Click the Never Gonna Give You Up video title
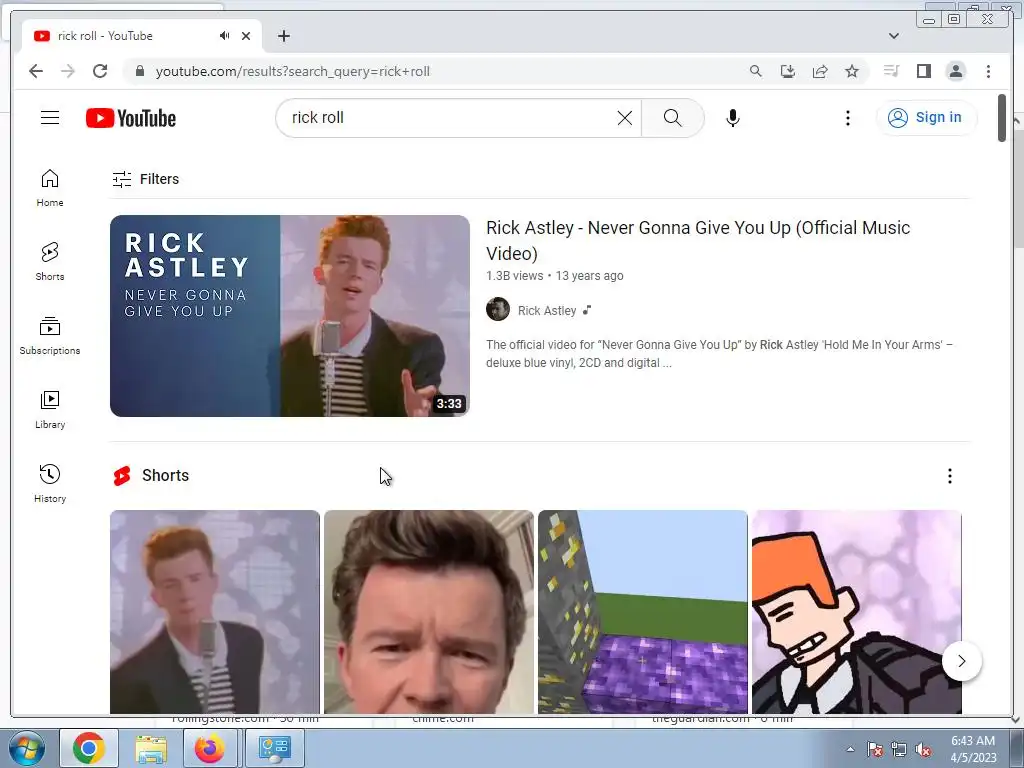The width and height of the screenshot is (1024, 768). [697, 240]
